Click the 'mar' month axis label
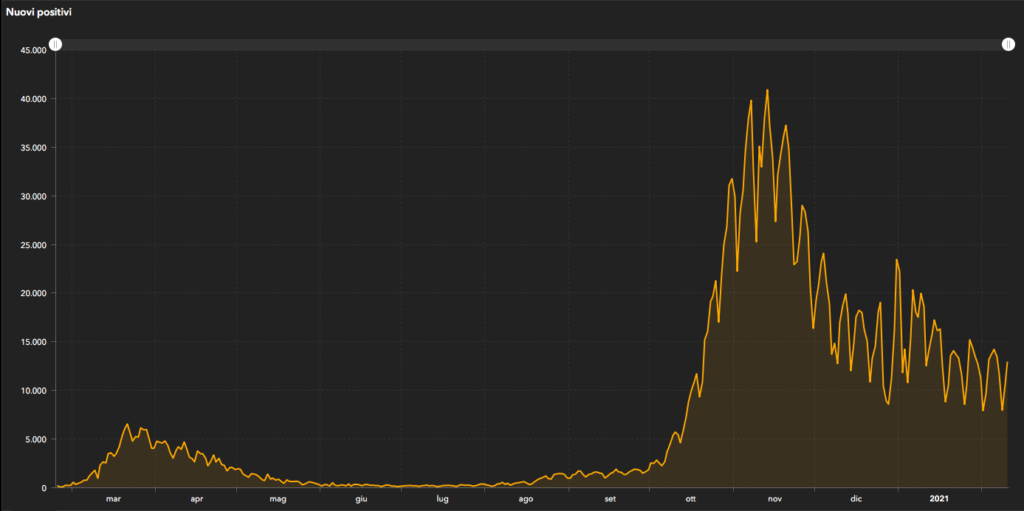The height and width of the screenshot is (511, 1024). click(113, 498)
